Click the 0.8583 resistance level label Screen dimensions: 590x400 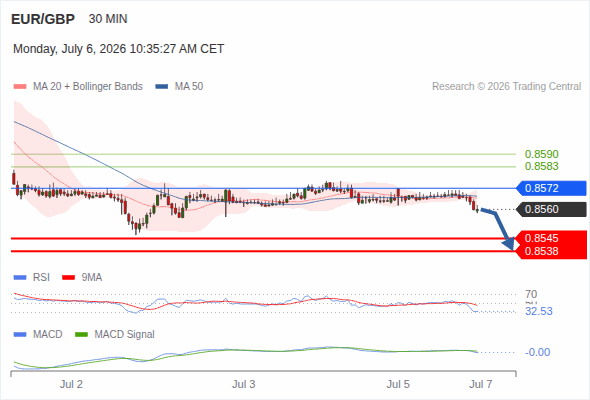click(x=541, y=166)
